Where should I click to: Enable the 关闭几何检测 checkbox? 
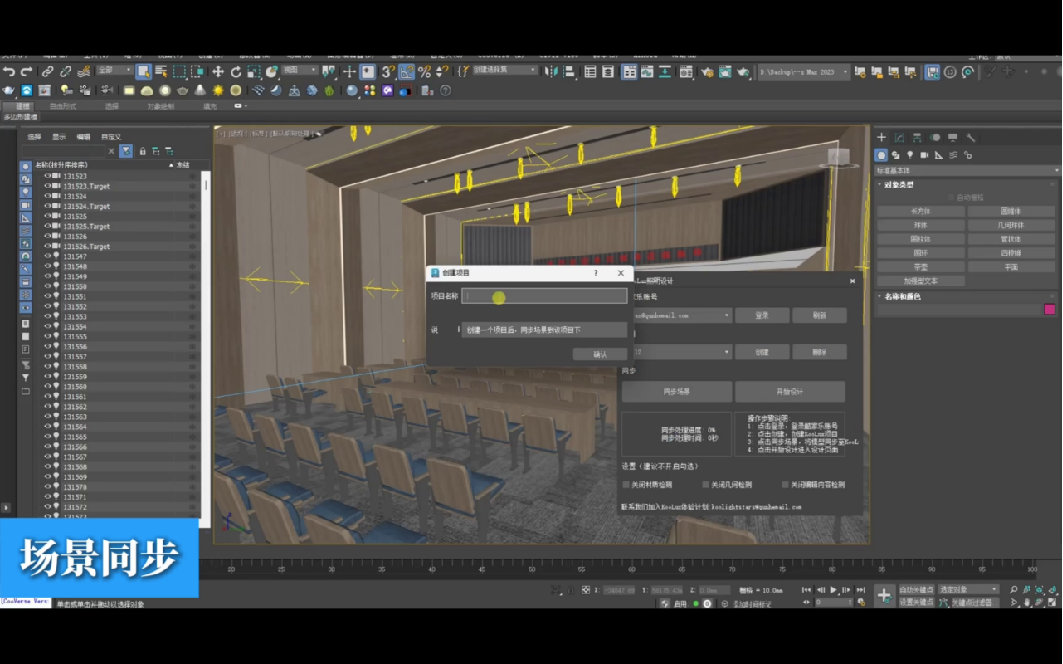click(705, 484)
